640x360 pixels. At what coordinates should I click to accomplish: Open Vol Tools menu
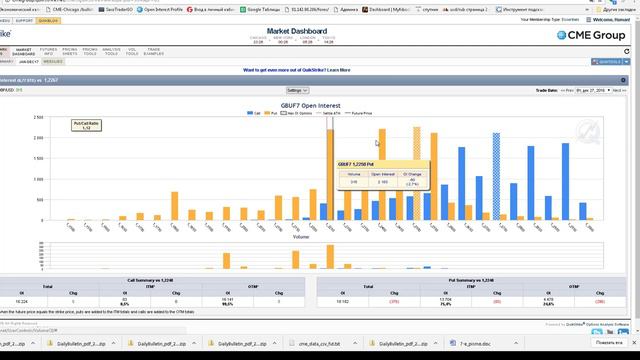pos(132,51)
